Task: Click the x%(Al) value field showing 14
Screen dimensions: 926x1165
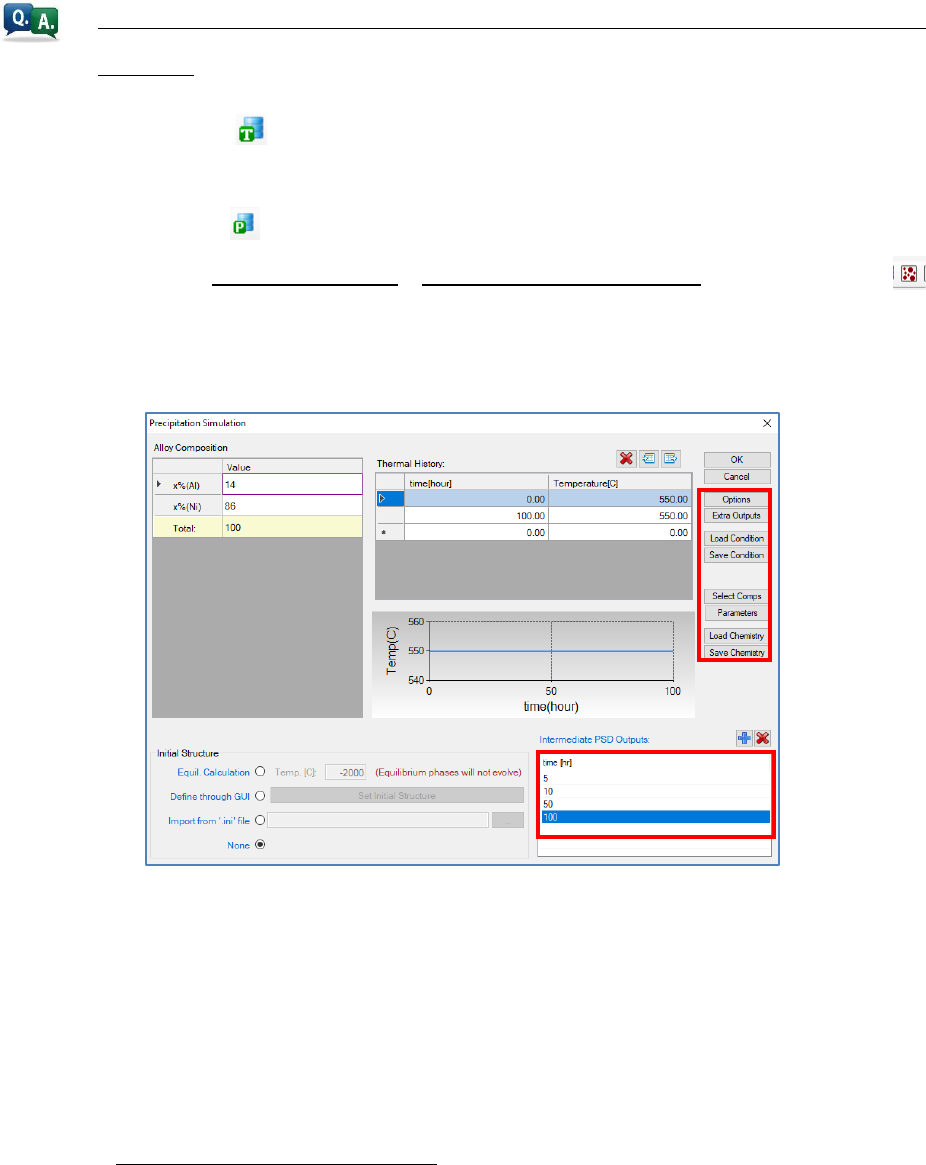Action: pyautogui.click(x=292, y=484)
